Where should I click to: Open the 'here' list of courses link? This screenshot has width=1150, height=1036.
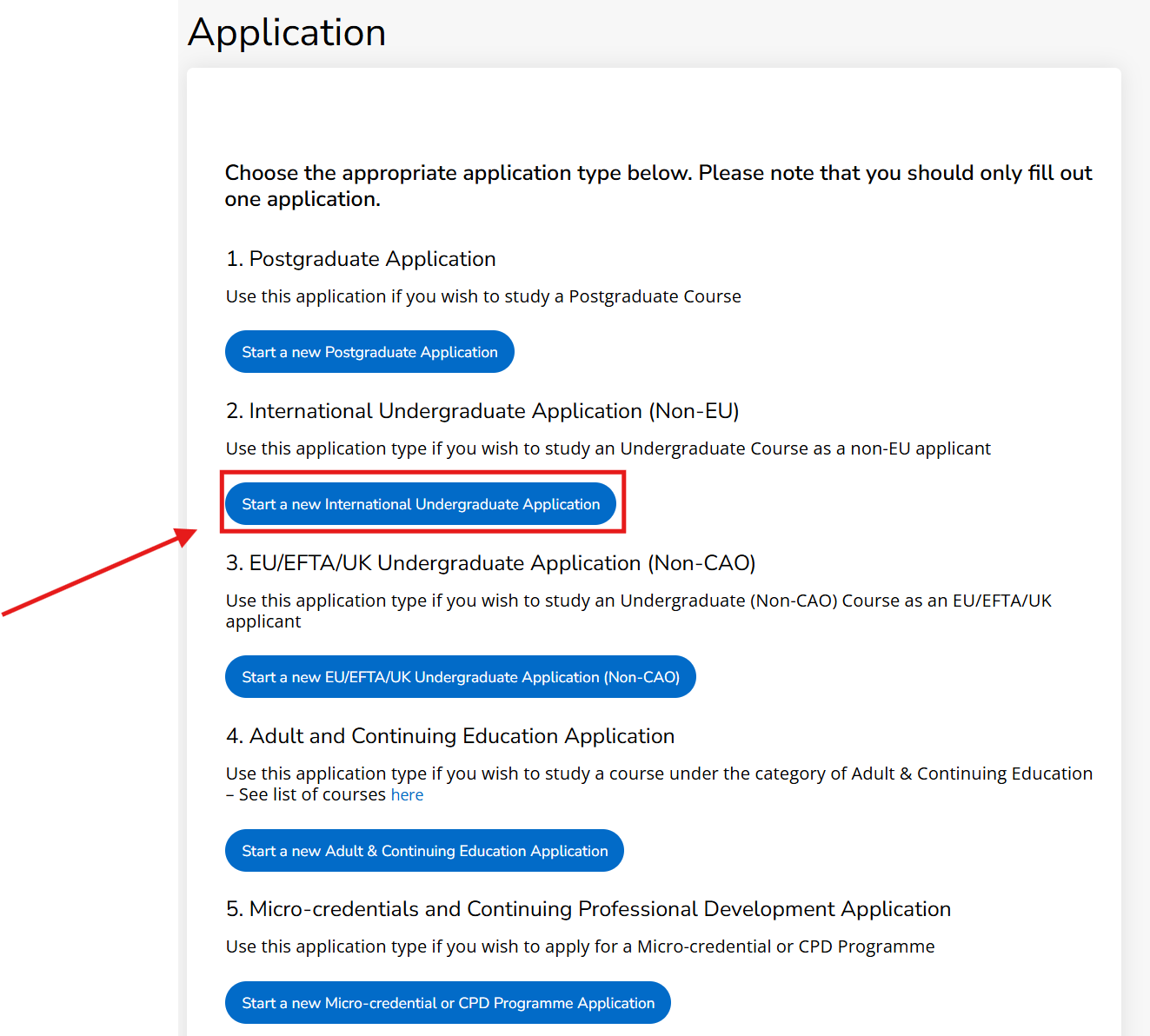pyautogui.click(x=407, y=795)
